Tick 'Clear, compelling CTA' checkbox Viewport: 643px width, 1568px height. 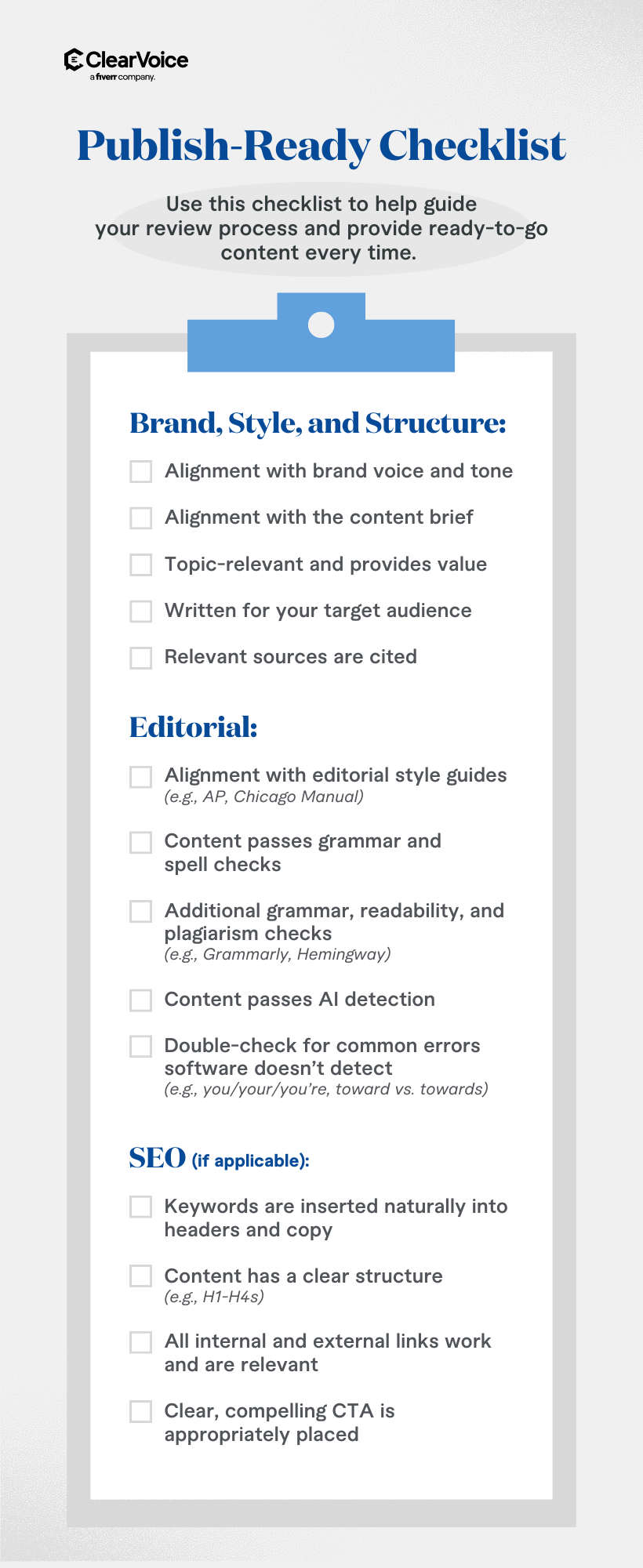(x=141, y=1411)
